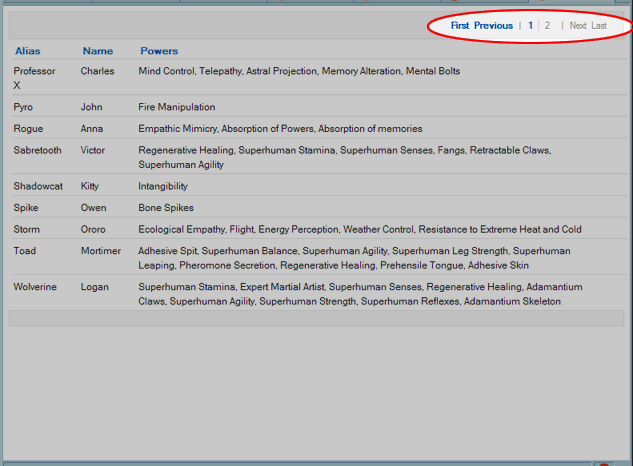
Task: Select the Shadowcat alias cell
Action: [x=38, y=186]
